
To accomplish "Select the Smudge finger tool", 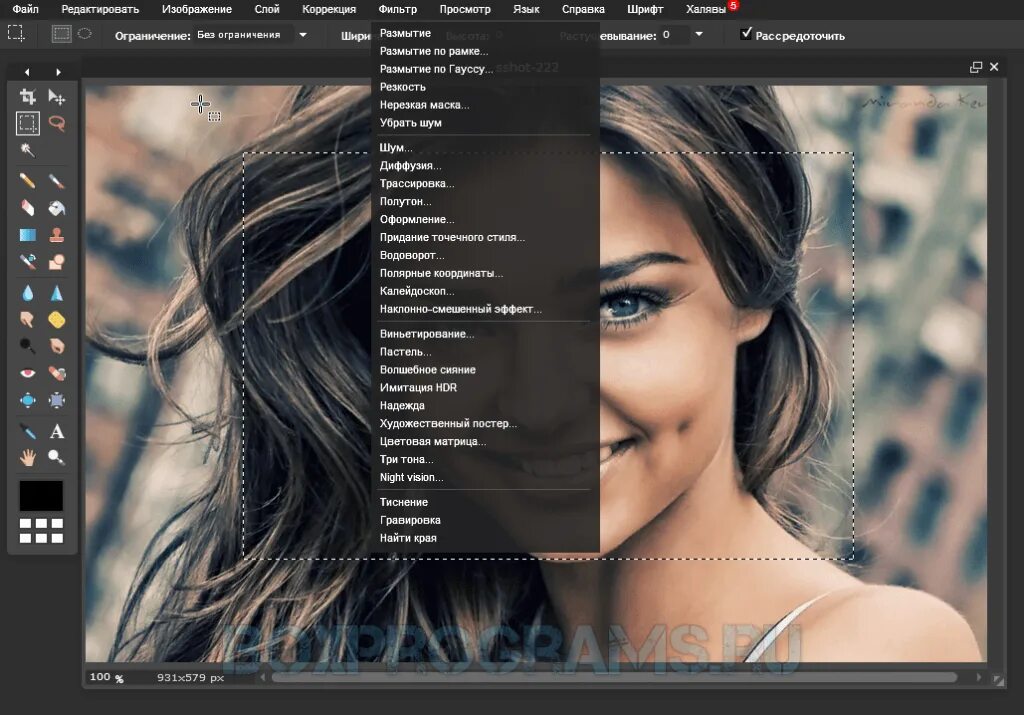I will click(27, 319).
